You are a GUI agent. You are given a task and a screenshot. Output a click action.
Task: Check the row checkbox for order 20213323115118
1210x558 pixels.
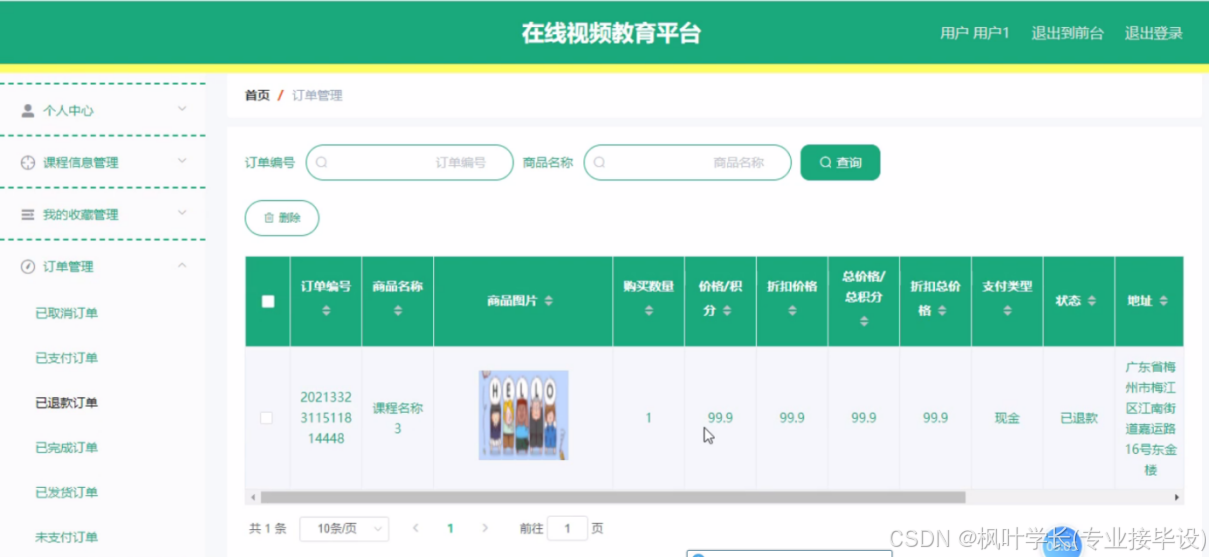point(267,418)
